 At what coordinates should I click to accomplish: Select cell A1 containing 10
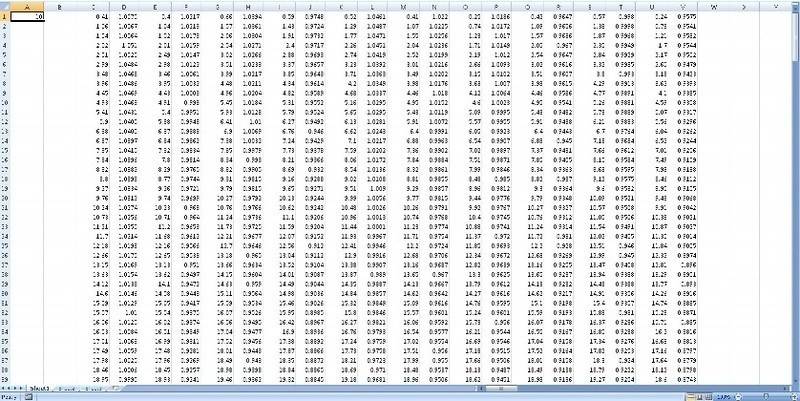click(x=27, y=16)
